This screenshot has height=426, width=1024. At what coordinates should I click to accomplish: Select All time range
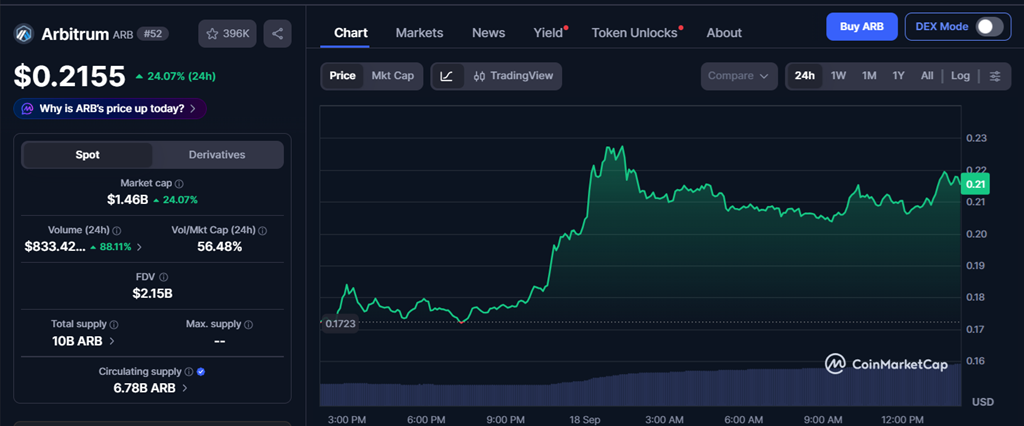pos(927,76)
